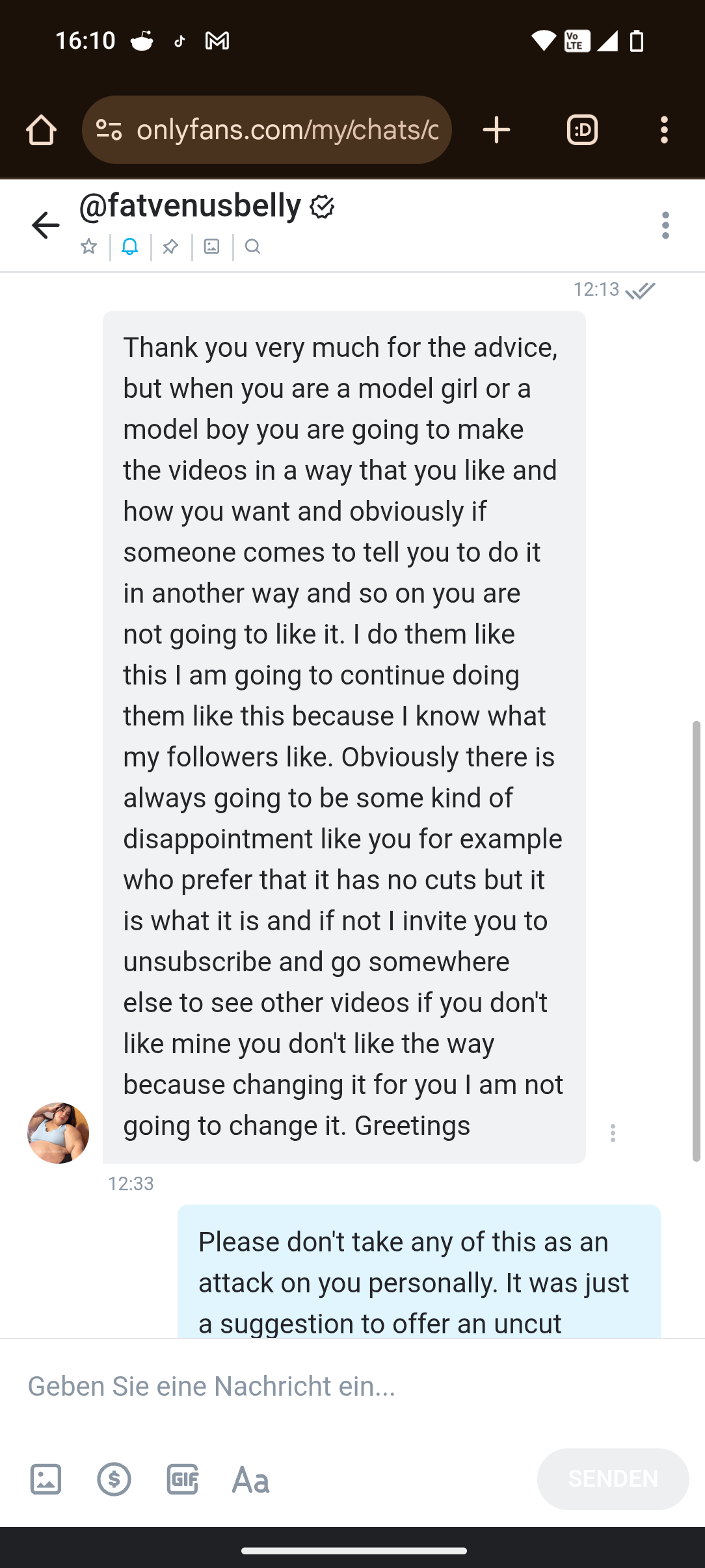
Task: Pin this conversation
Action: pos(170,247)
